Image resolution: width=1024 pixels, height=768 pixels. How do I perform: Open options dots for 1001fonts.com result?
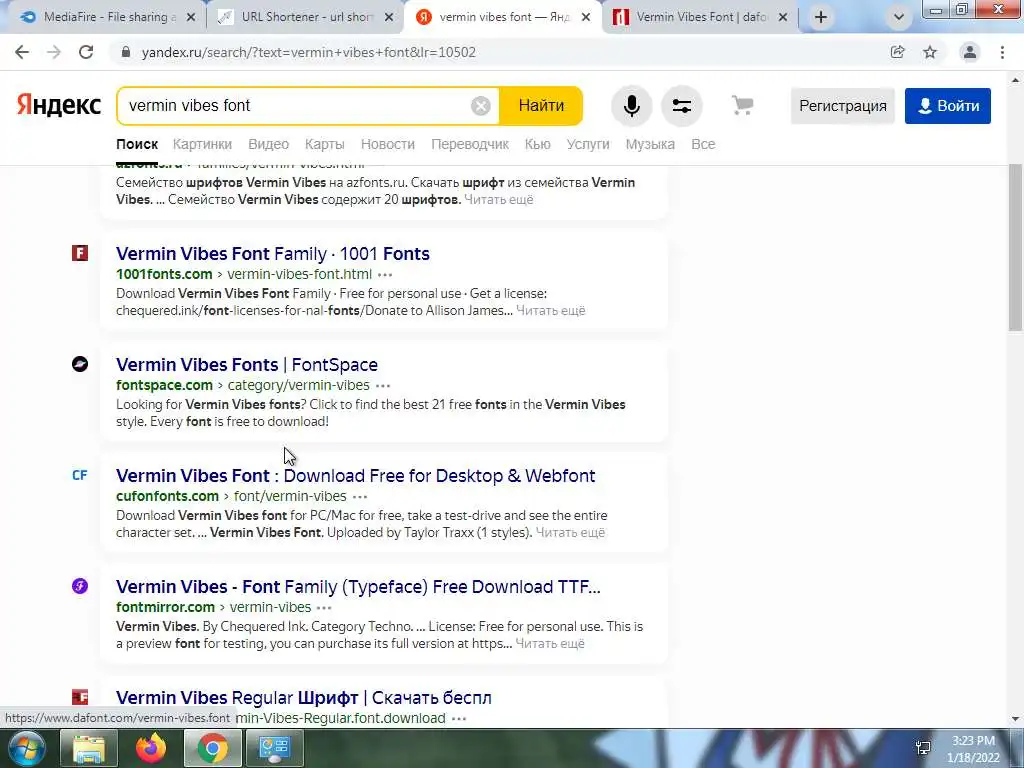pyautogui.click(x=385, y=275)
